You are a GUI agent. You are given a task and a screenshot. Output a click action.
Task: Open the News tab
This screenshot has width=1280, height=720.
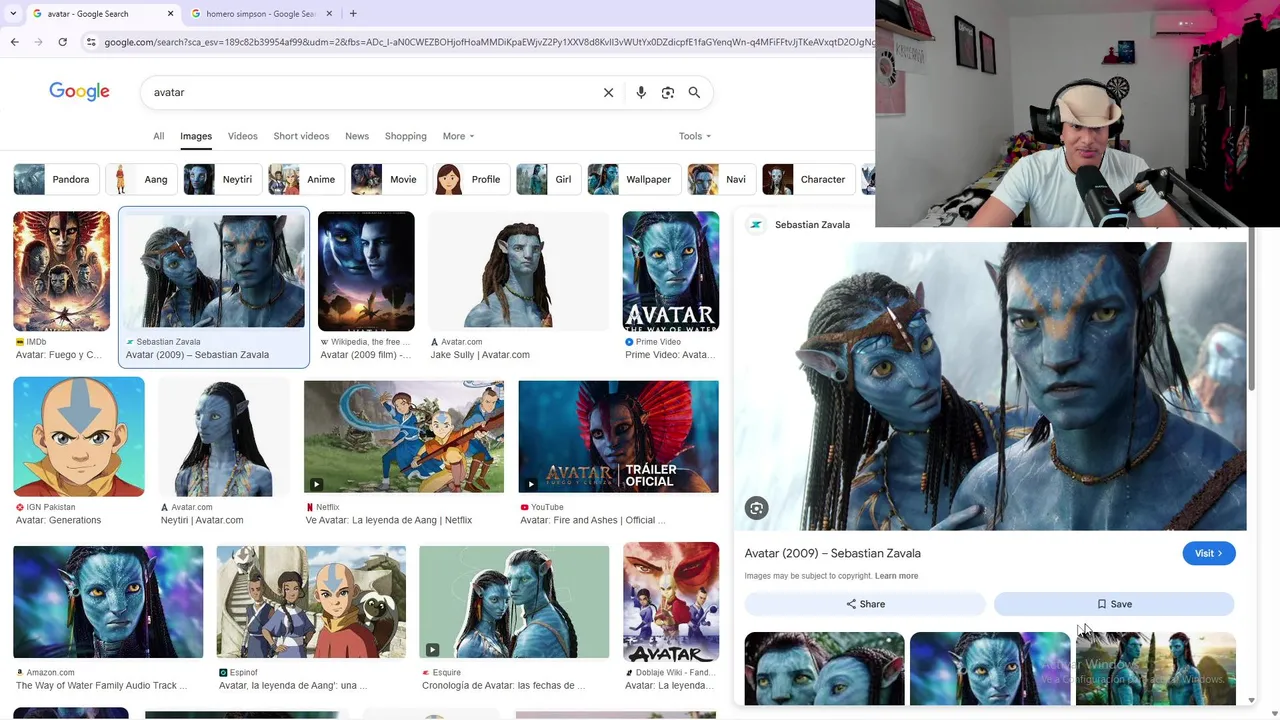pyautogui.click(x=357, y=136)
